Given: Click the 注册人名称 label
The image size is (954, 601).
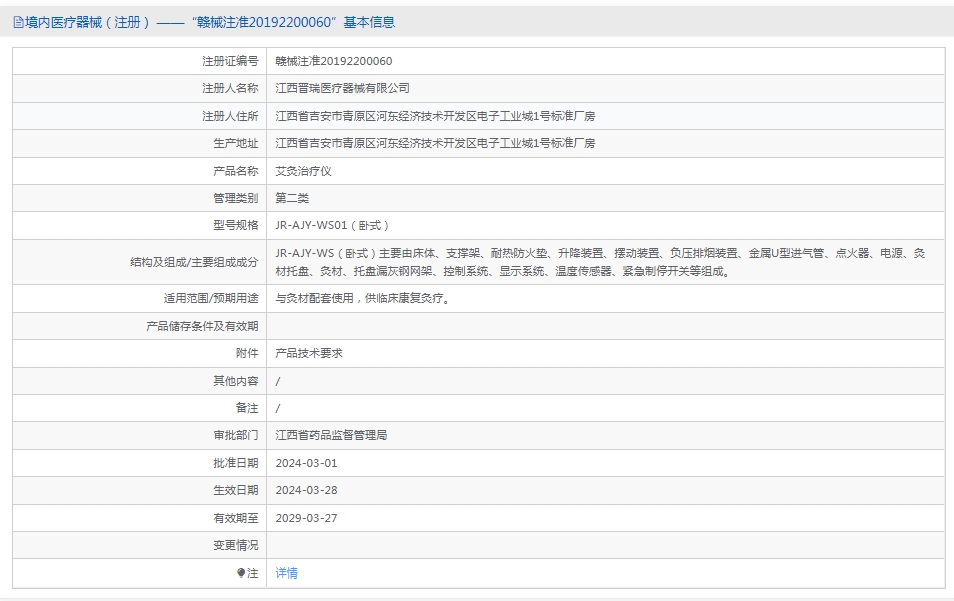Looking at the screenshot, I should coord(231,88).
